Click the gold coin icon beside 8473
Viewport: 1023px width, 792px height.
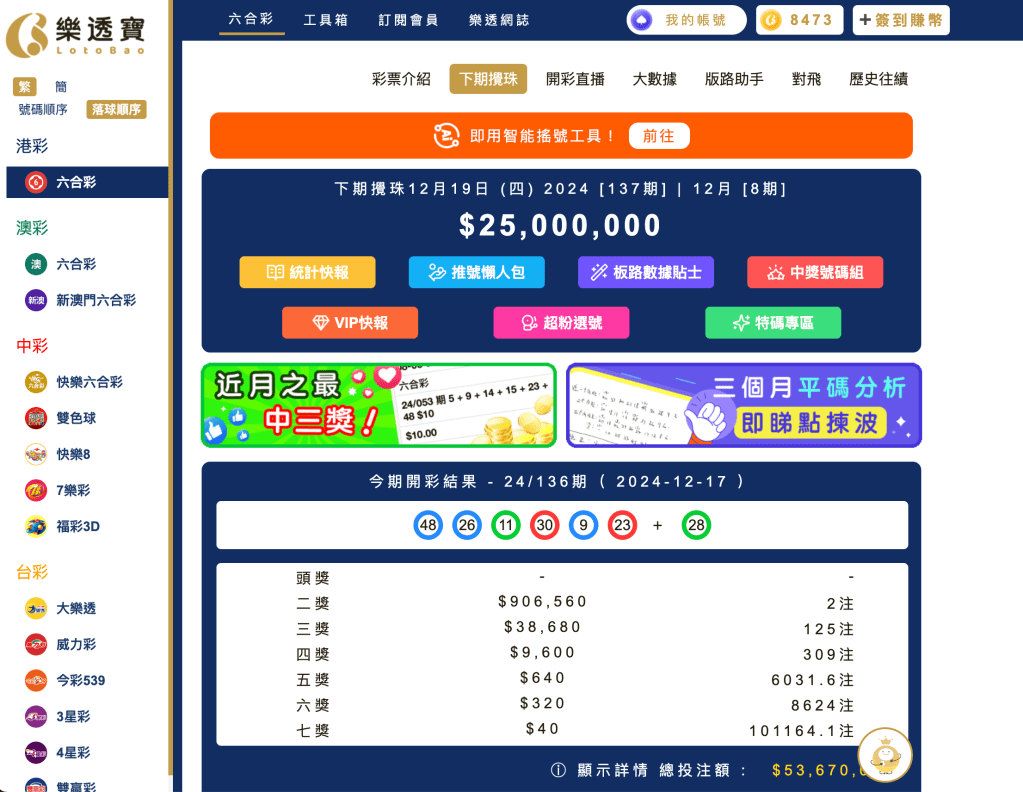(x=770, y=20)
